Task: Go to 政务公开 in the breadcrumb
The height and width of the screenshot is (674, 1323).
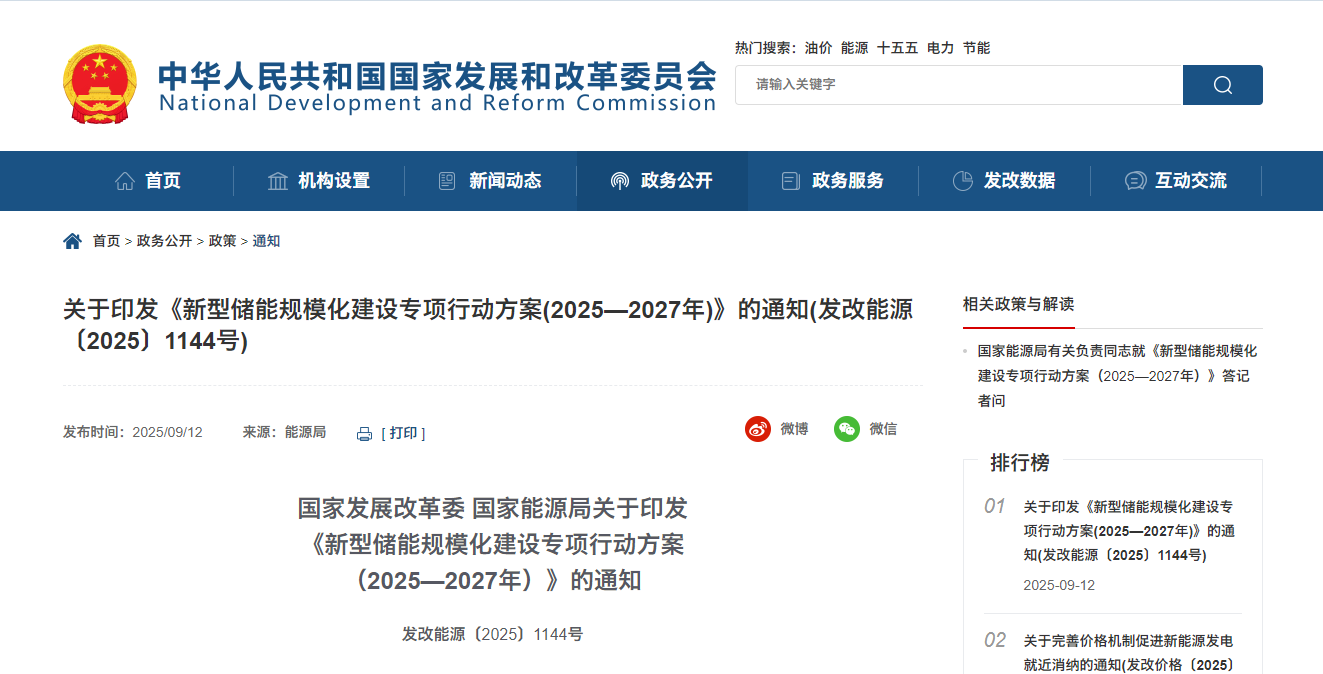Action: click(164, 241)
